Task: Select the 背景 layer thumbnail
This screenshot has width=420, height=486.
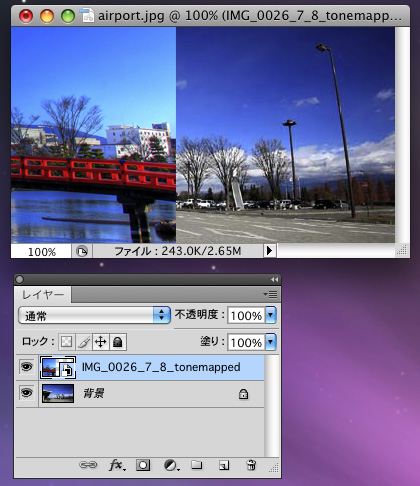Action: coord(58,393)
